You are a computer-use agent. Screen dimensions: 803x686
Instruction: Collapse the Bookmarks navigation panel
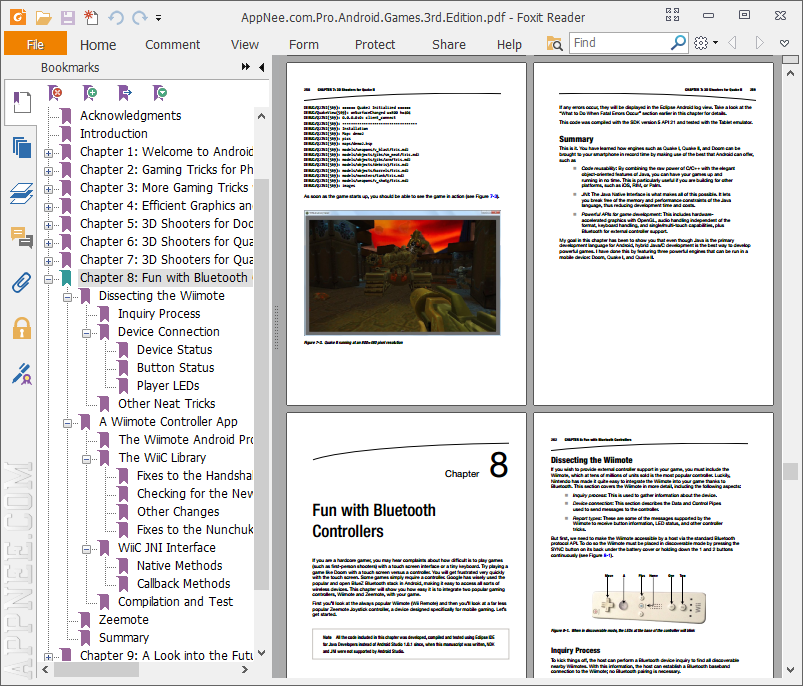pyautogui.click(x=262, y=67)
